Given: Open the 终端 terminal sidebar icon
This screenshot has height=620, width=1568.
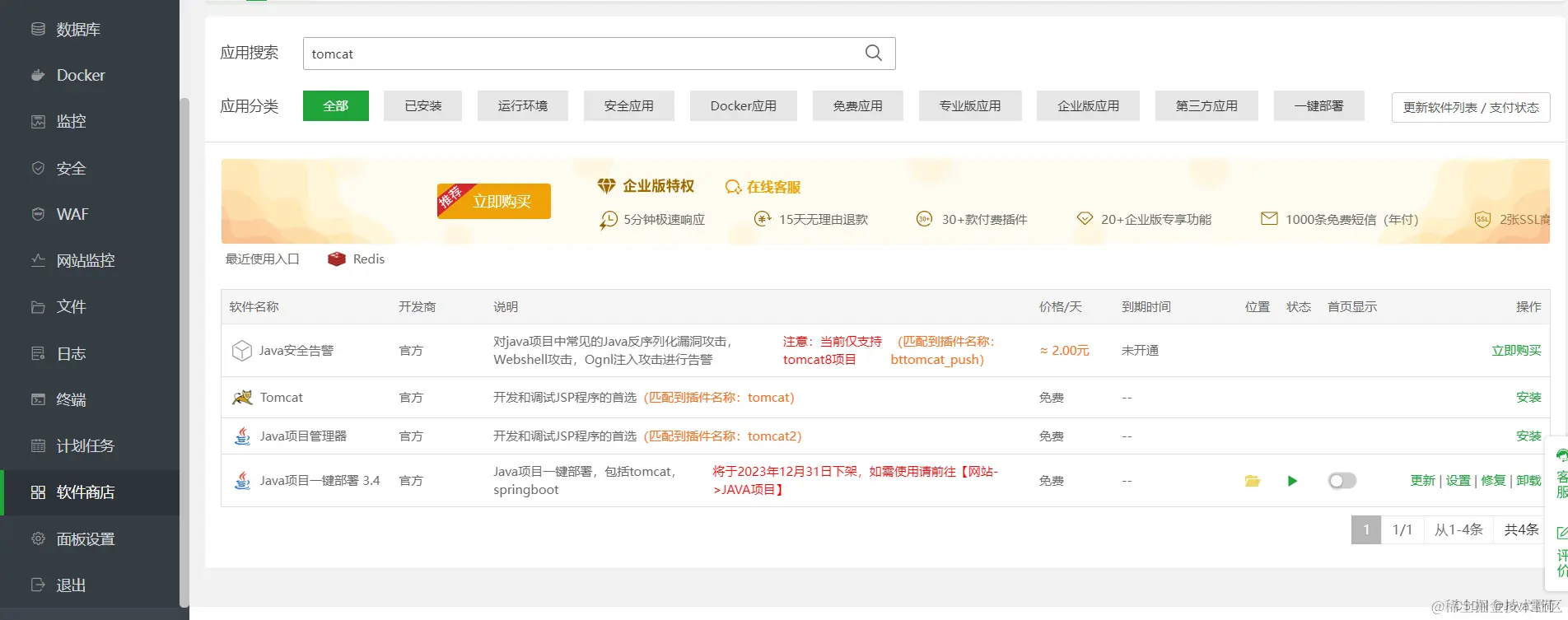Looking at the screenshot, I should (38, 399).
